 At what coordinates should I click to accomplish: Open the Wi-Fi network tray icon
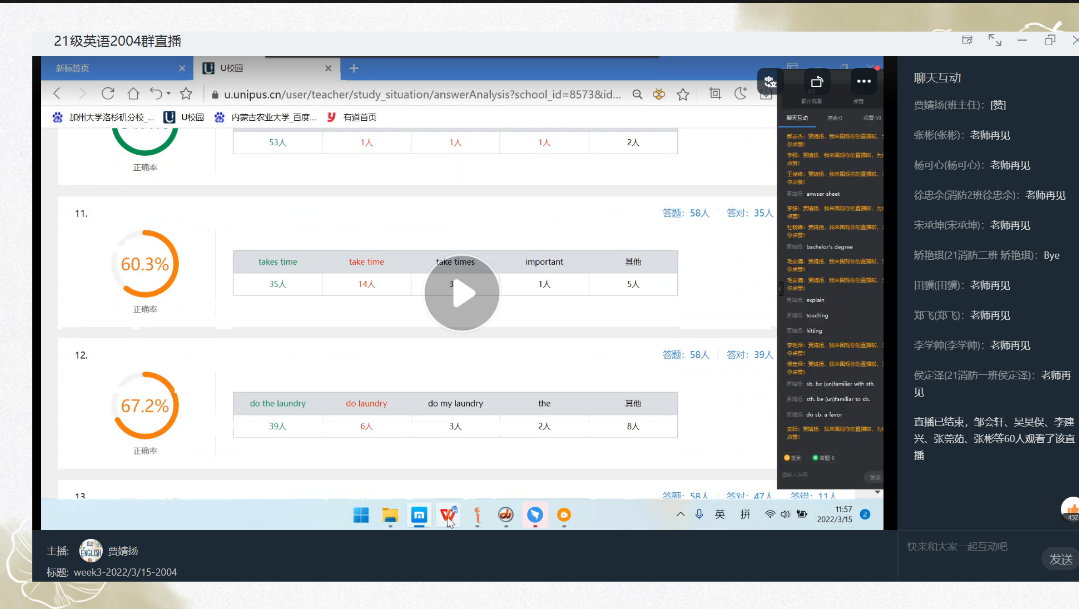pyautogui.click(x=769, y=514)
